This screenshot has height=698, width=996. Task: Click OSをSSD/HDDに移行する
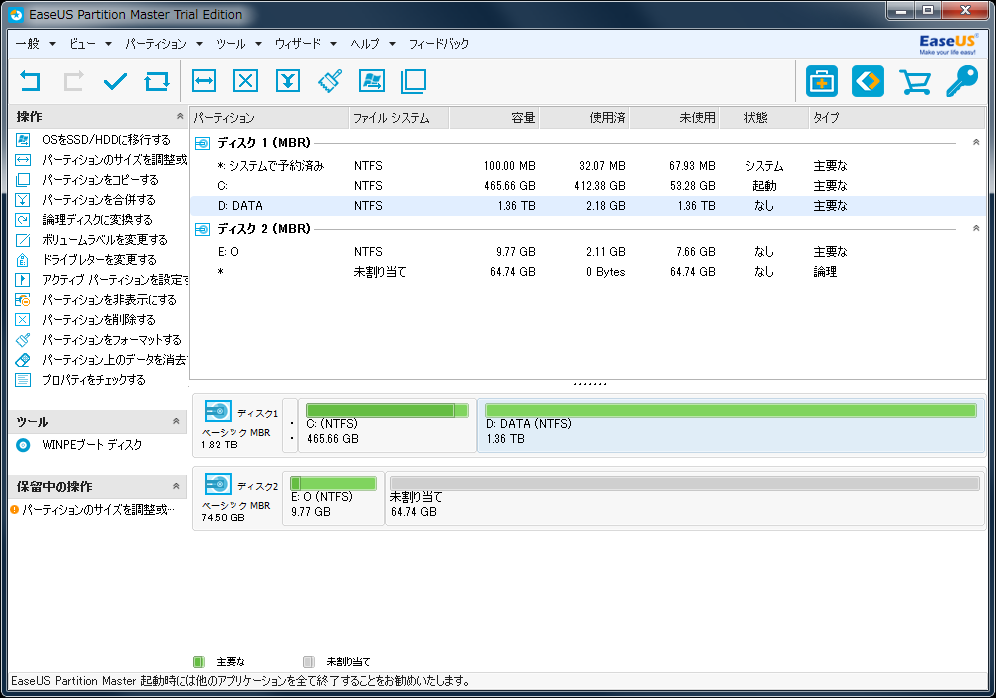click(x=106, y=140)
